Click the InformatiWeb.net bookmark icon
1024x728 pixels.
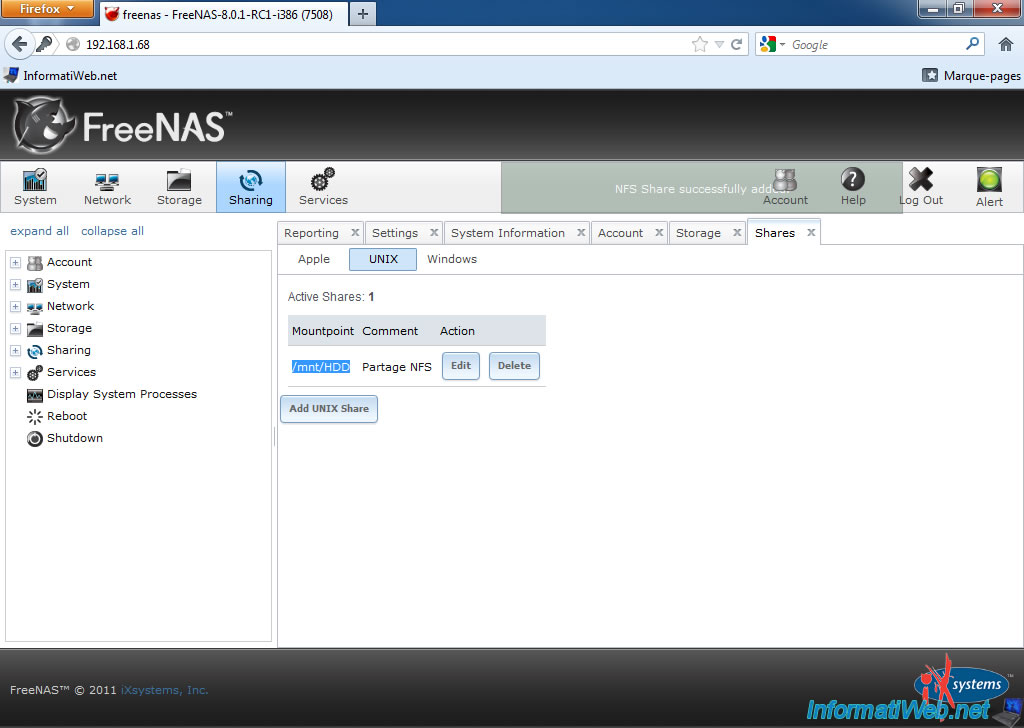pos(11,75)
